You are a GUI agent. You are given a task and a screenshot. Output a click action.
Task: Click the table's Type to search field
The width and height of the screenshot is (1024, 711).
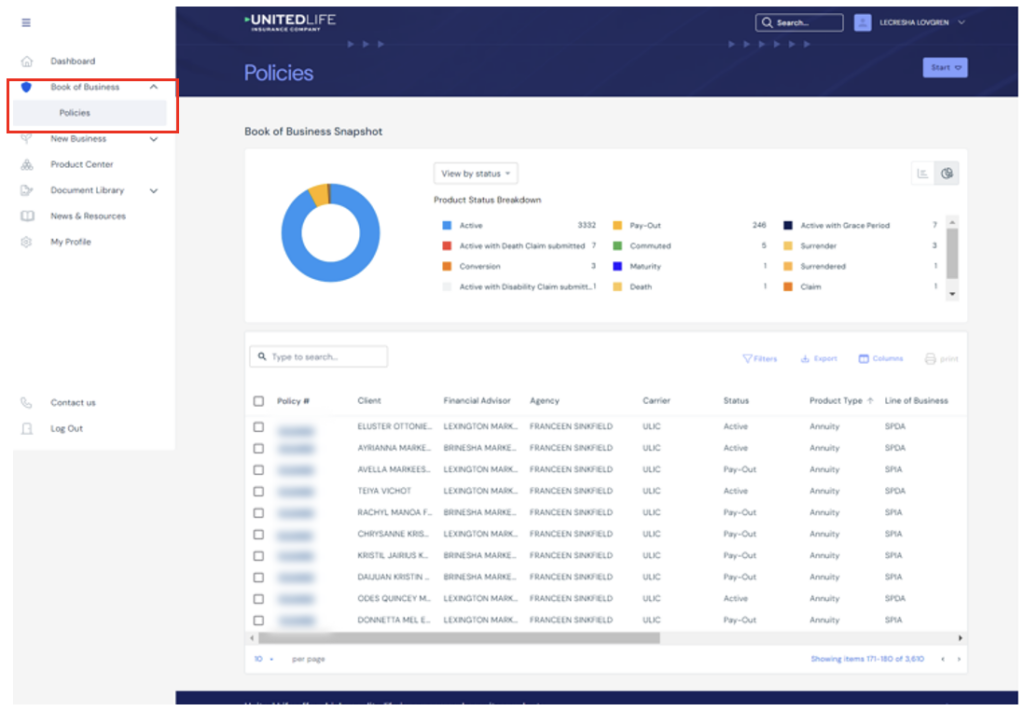319,356
